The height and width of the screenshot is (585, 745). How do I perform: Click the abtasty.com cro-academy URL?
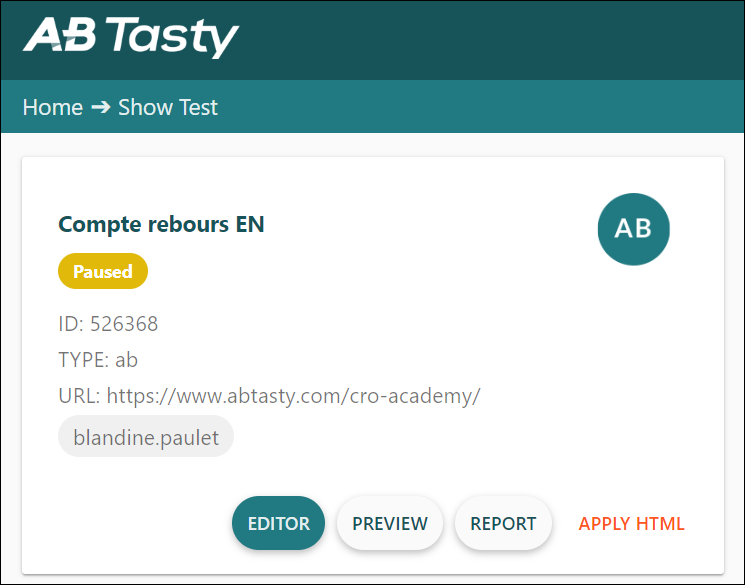click(x=294, y=396)
